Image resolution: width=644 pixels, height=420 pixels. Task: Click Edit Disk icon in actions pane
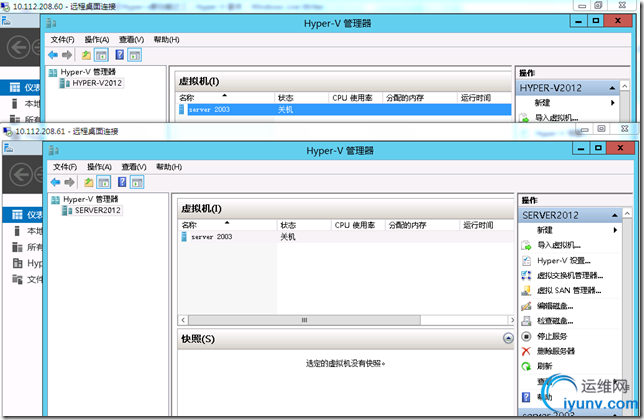526,306
